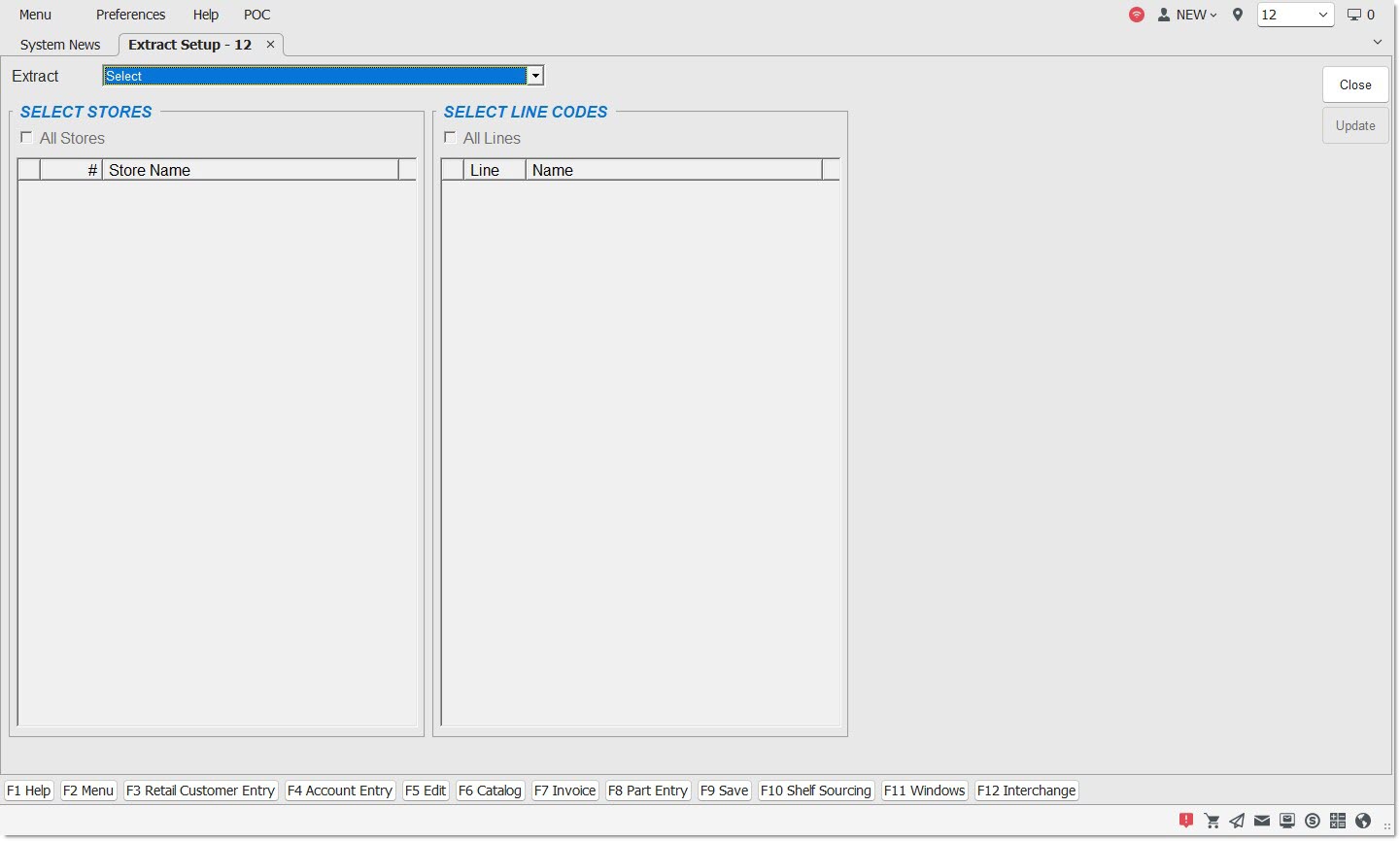
Task: Expand the NEW user dropdown
Action: click(x=1187, y=15)
